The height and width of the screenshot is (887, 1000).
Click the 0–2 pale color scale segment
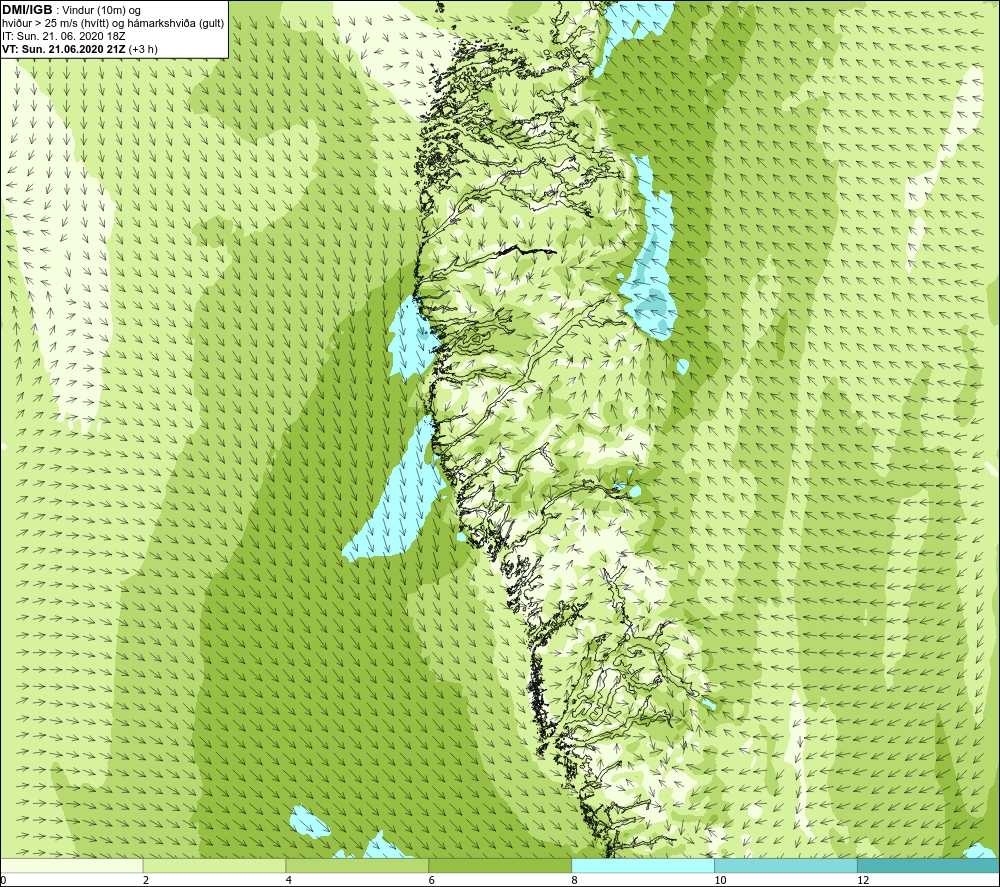point(71,866)
